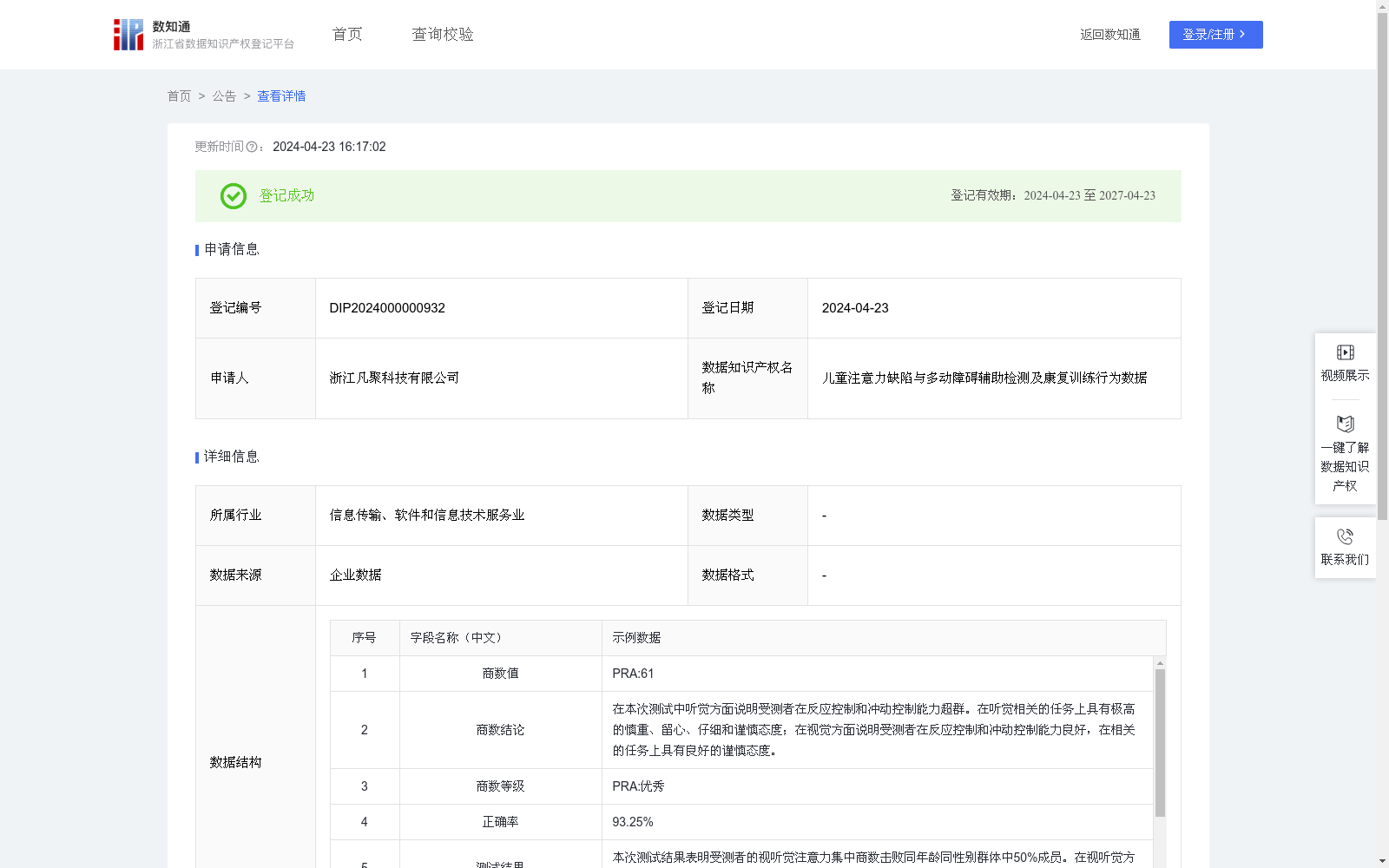
Task: Click sample value PRA:优秀
Action: tap(638, 786)
